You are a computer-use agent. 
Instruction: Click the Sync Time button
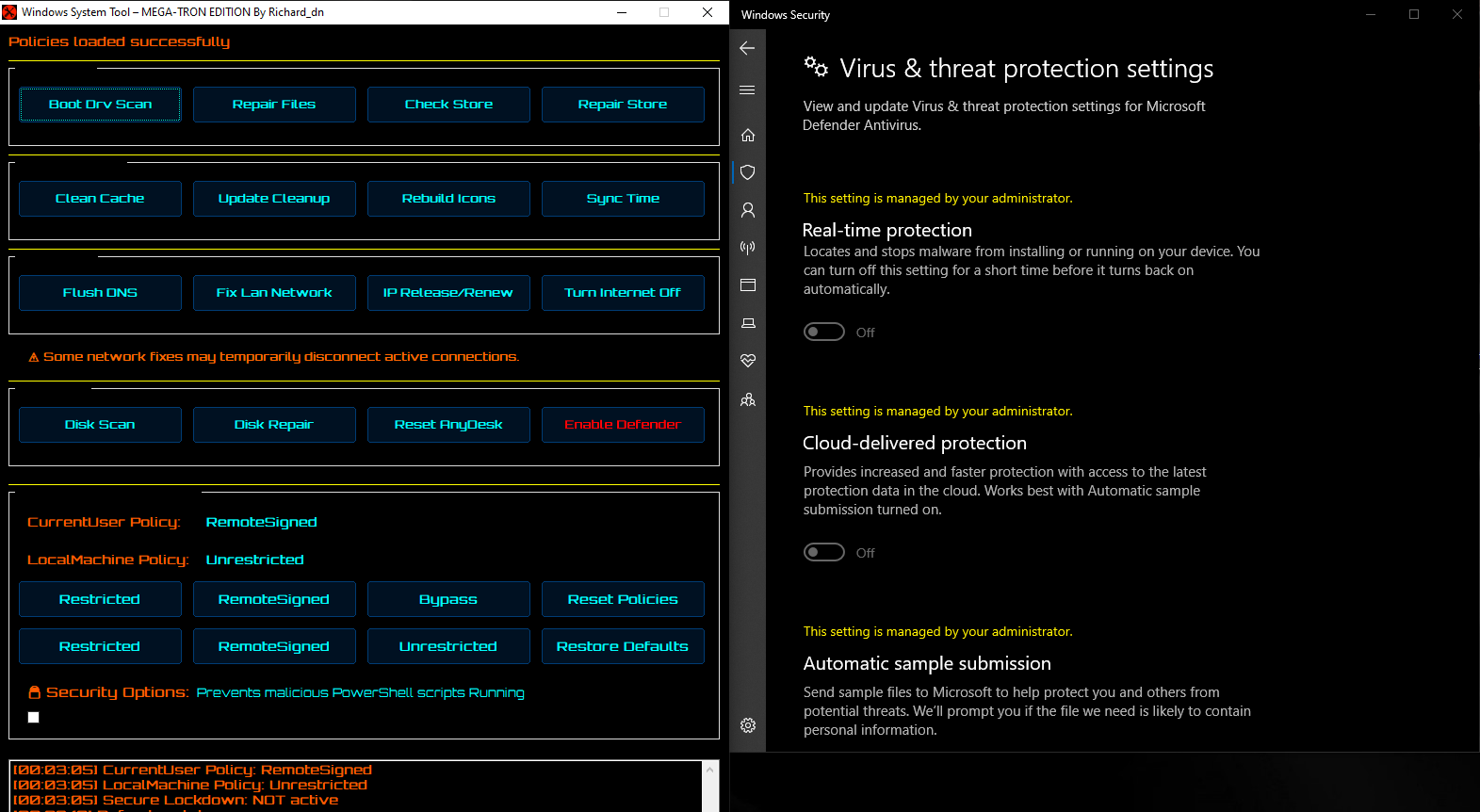[623, 199]
